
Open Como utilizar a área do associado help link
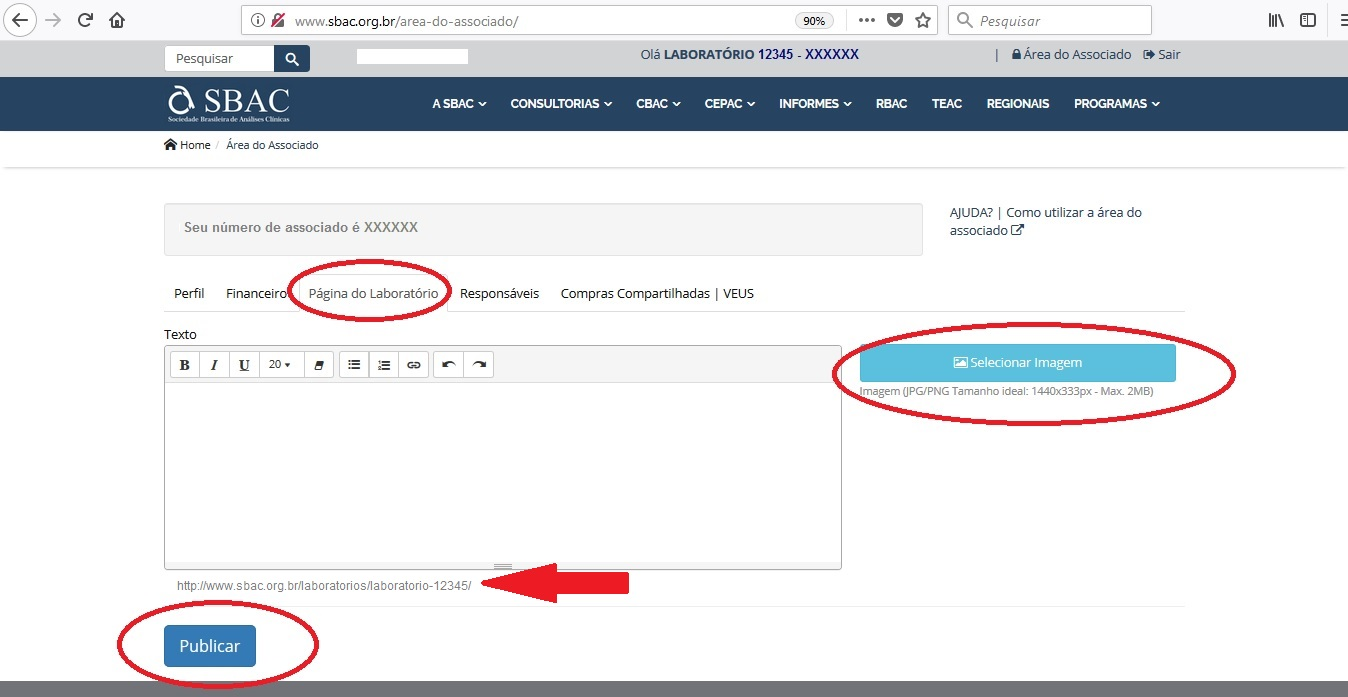pyautogui.click(x=1046, y=221)
